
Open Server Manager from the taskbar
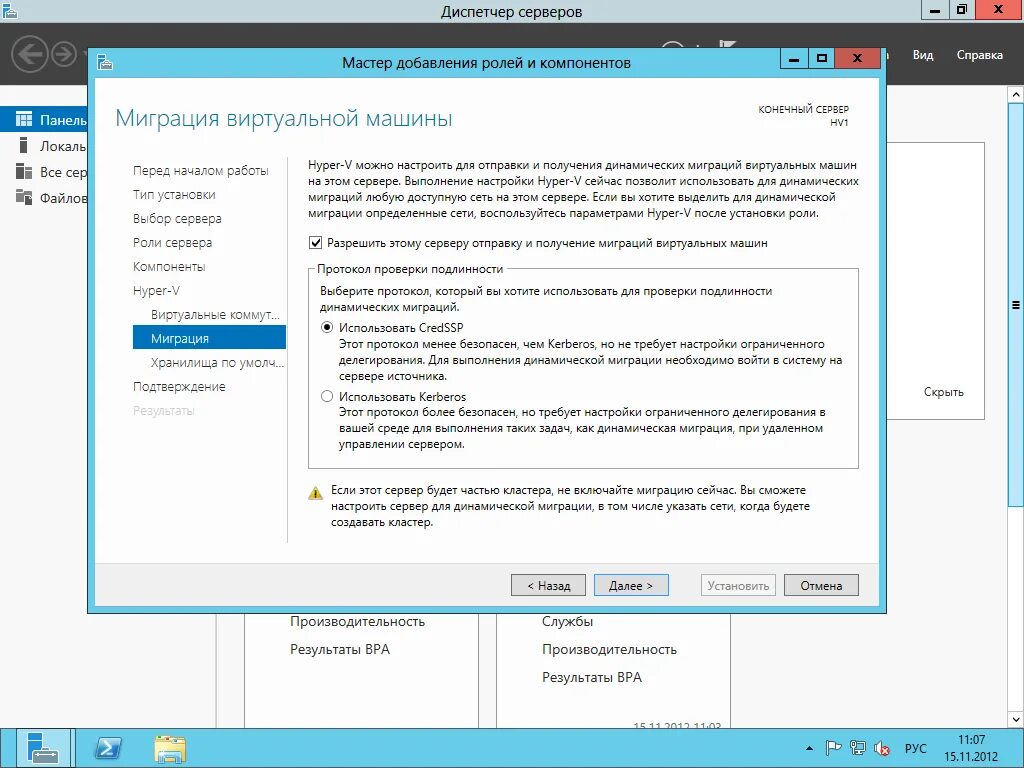point(43,748)
